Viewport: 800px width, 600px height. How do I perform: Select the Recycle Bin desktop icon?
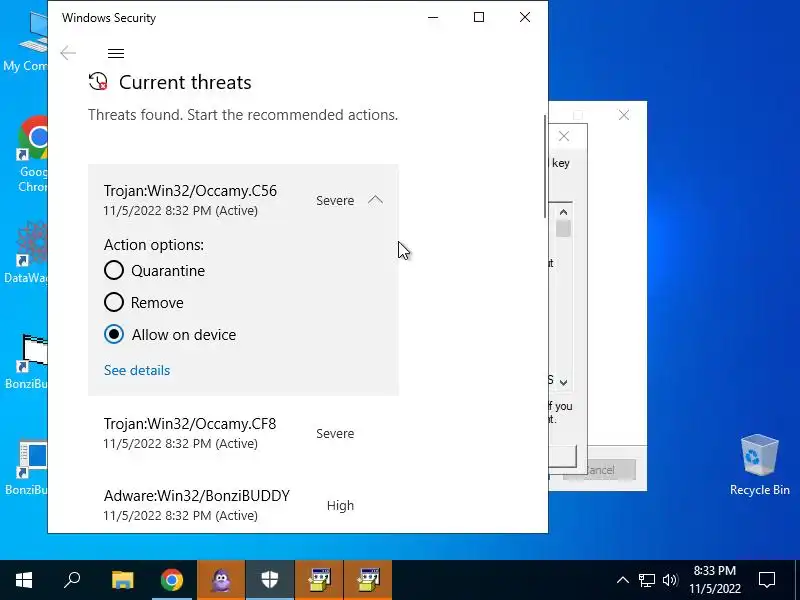point(760,465)
